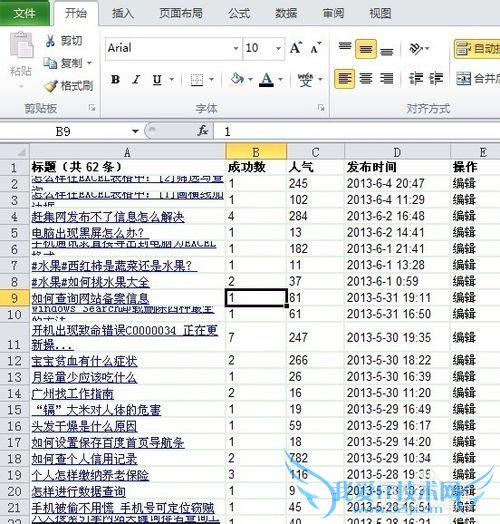Open the font size dropdown
The height and width of the screenshot is (524, 500).
278,48
